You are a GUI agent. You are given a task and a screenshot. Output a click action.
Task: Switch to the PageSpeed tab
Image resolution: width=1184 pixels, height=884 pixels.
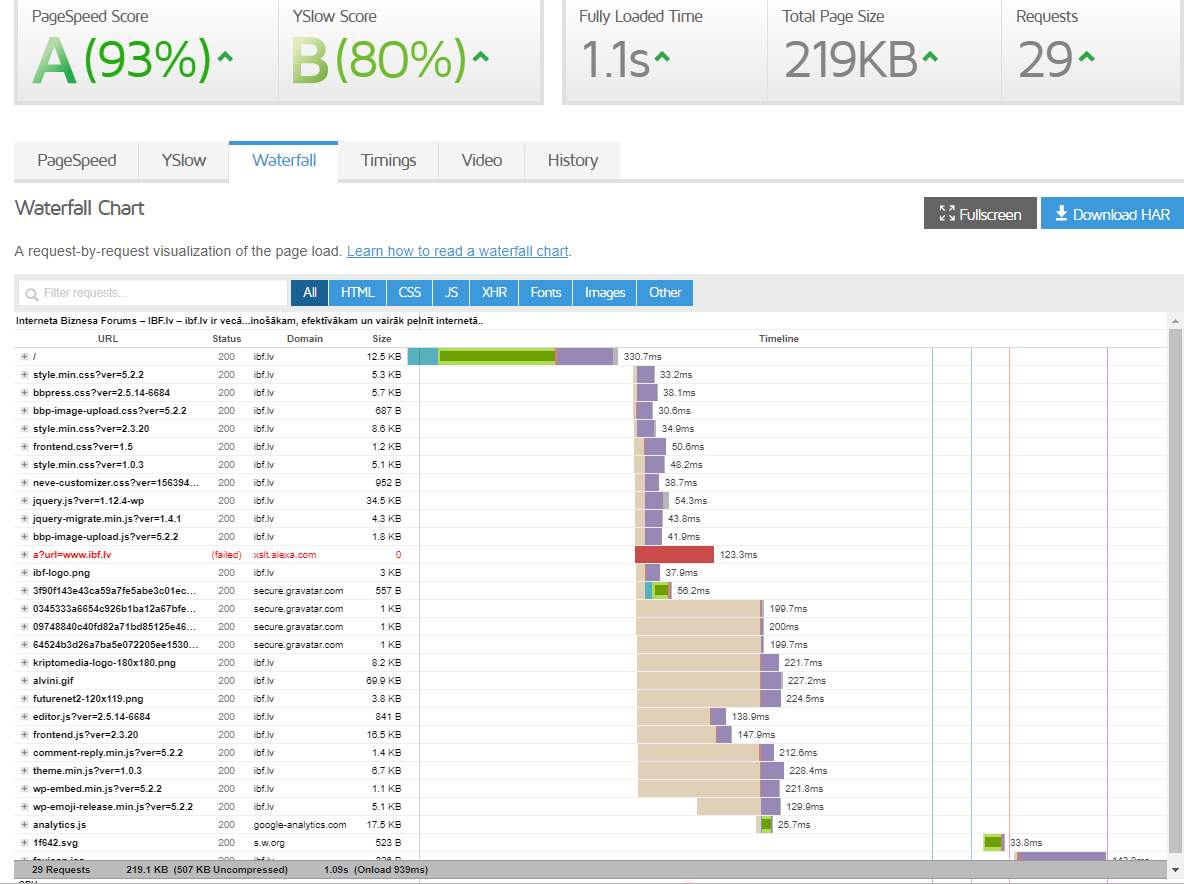[77, 160]
